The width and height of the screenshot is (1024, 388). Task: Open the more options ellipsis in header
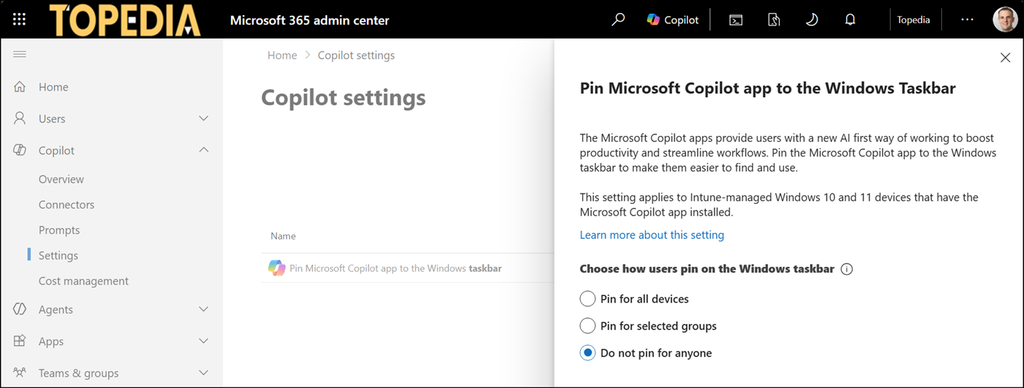[967, 20]
